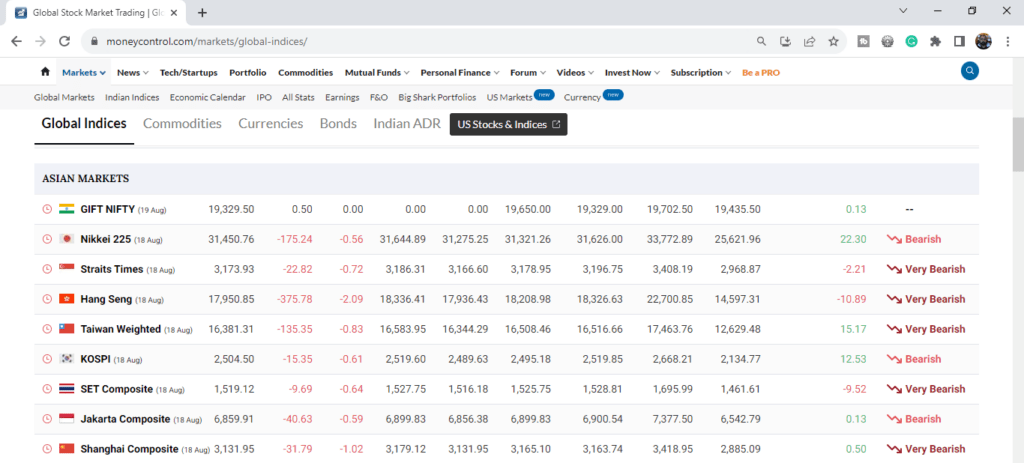Screen dimensions: 1024x463
Task: Switch to the Bonds tab
Action: tap(338, 123)
